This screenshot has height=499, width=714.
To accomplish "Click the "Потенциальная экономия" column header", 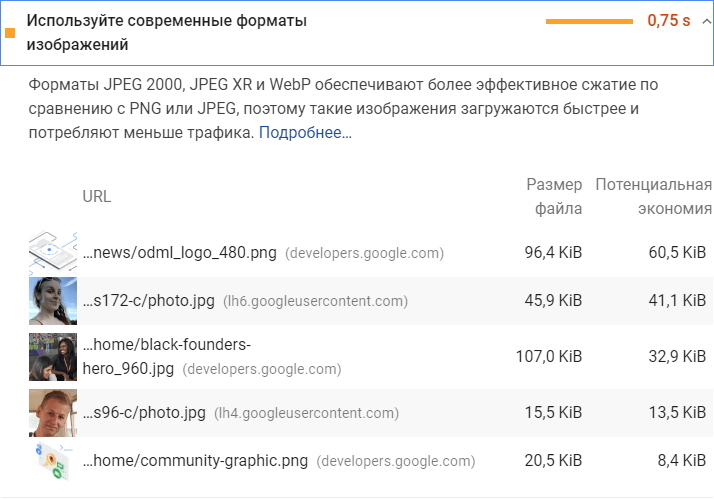I will click(x=654, y=196).
